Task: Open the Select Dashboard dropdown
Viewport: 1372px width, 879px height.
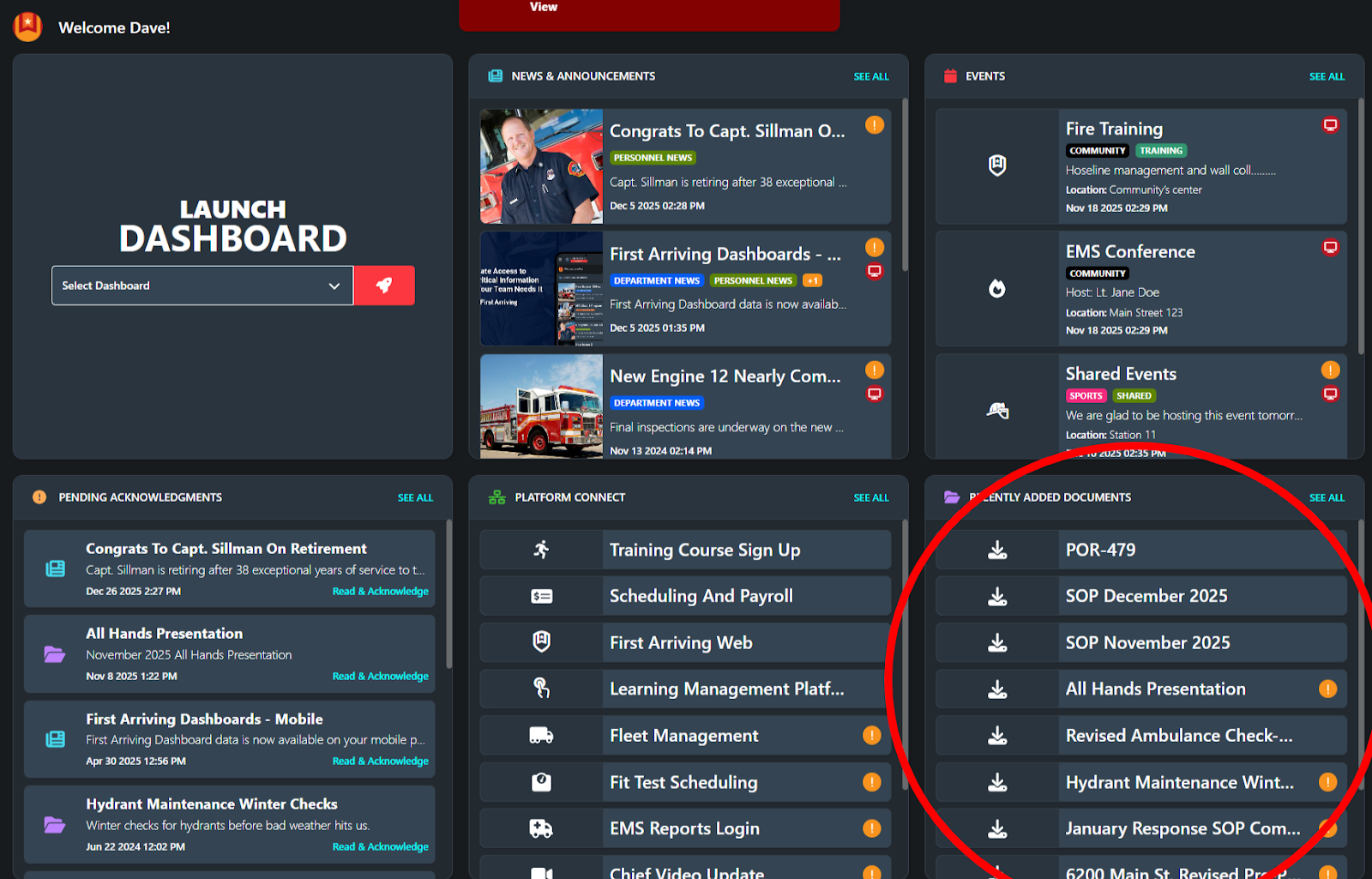Action: (x=202, y=286)
